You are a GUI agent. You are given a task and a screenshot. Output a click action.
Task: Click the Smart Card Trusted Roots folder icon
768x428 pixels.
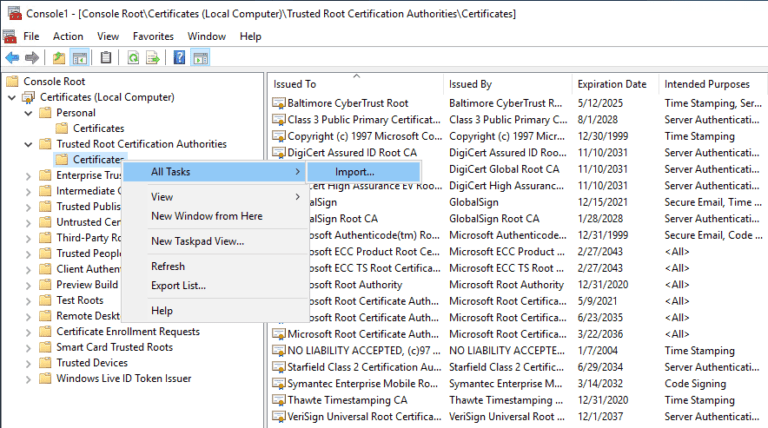45,347
